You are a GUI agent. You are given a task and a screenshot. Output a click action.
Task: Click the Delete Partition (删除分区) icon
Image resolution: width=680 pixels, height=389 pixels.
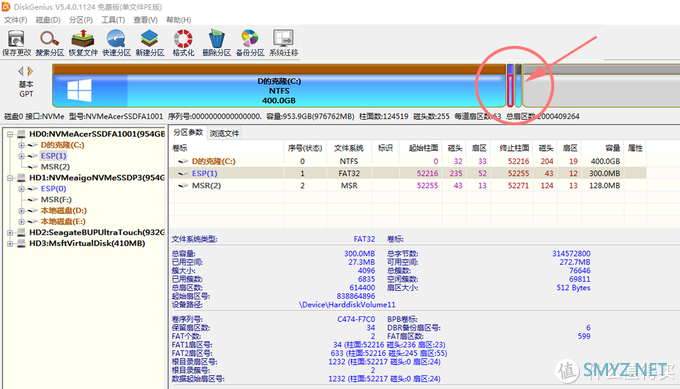point(216,42)
